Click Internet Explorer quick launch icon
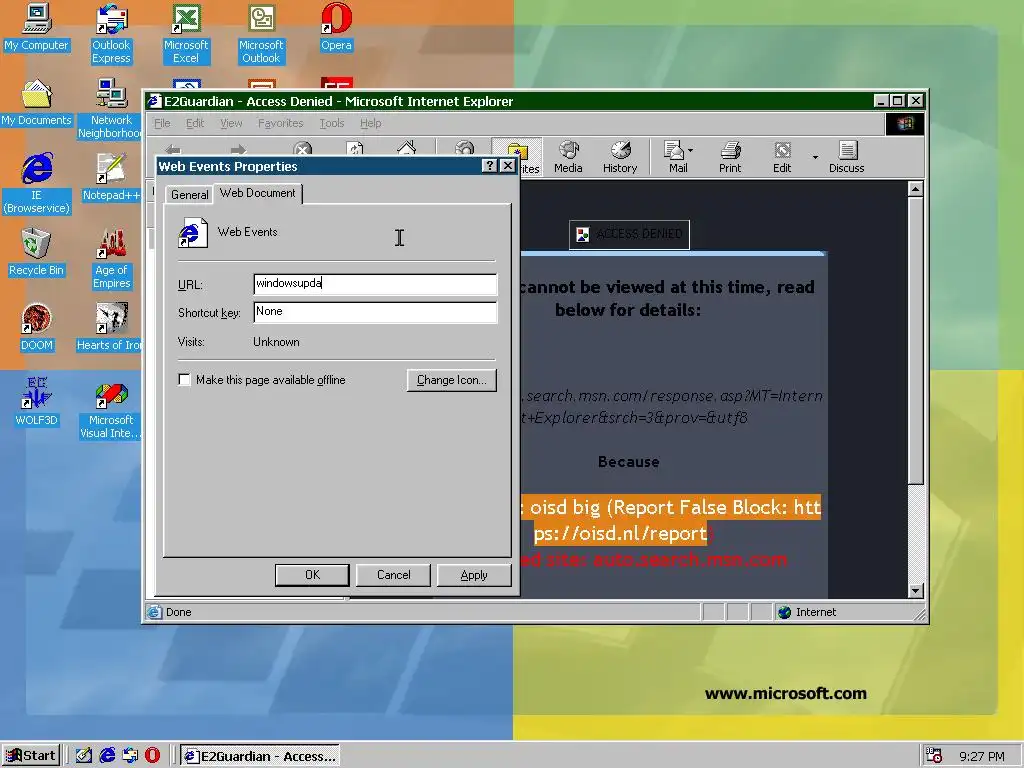The width and height of the screenshot is (1024, 768). coord(107,756)
